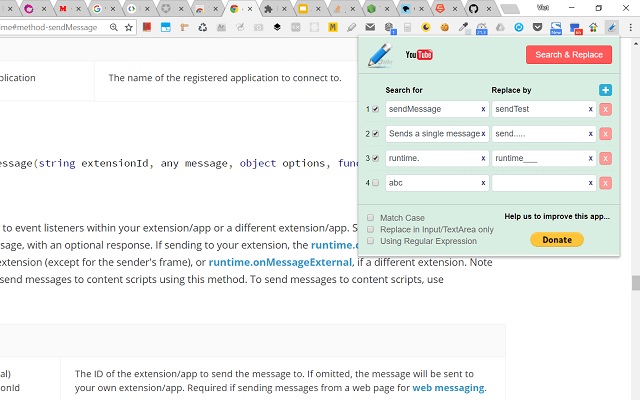Click the black stacked layers extension icon
640x400 pixels.
277,27
